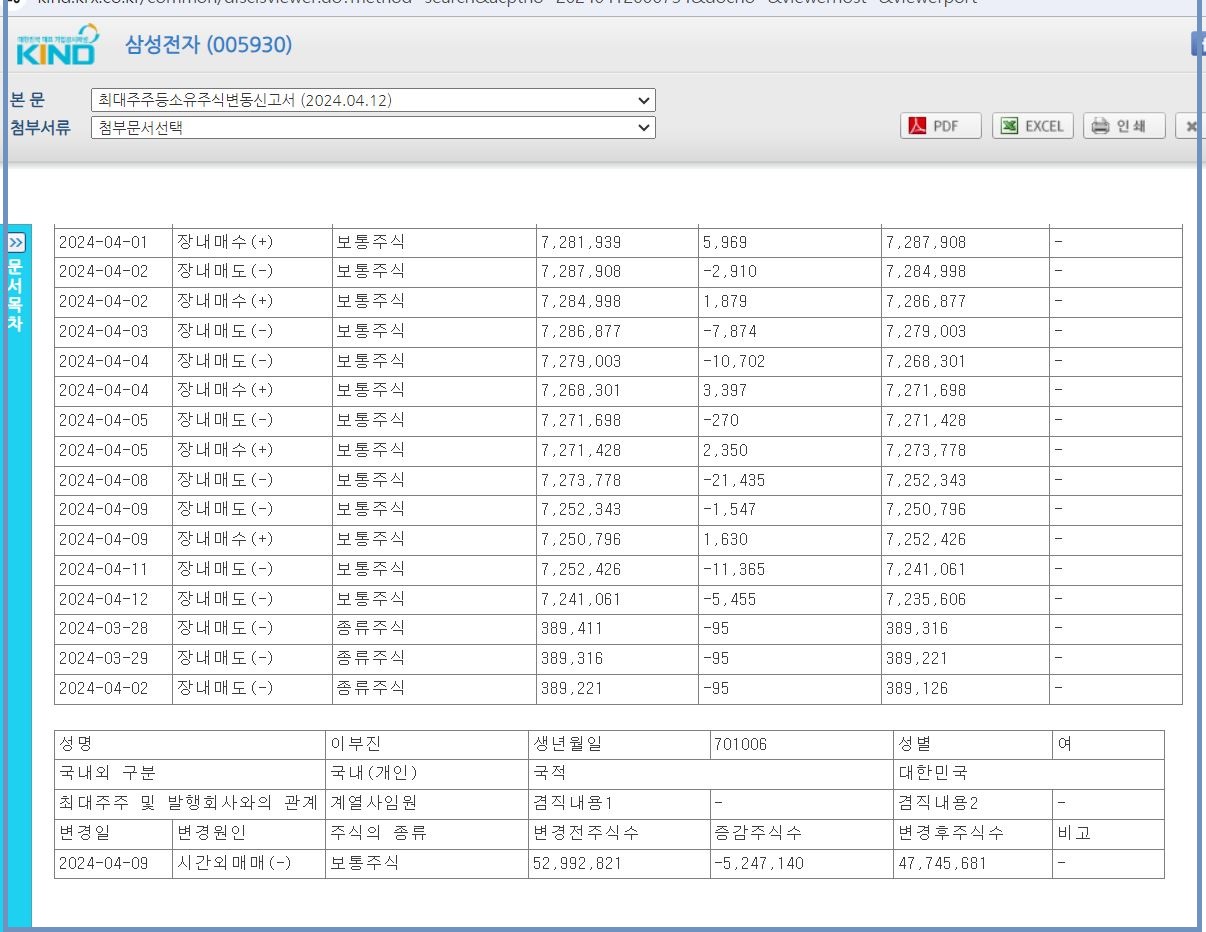The height and width of the screenshot is (932, 1206).
Task: Expand the 문서목차 sidebar arrows icon
Action: 16,243
